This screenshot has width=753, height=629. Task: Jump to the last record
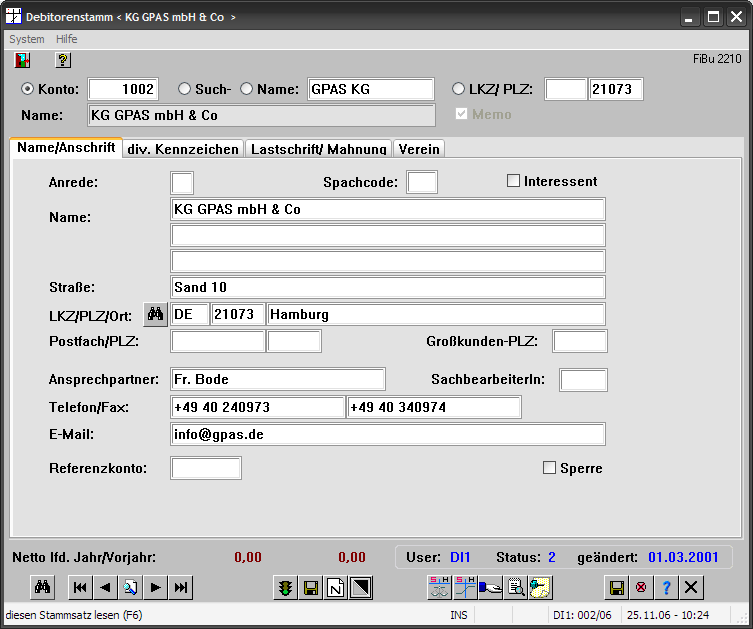pos(180,588)
